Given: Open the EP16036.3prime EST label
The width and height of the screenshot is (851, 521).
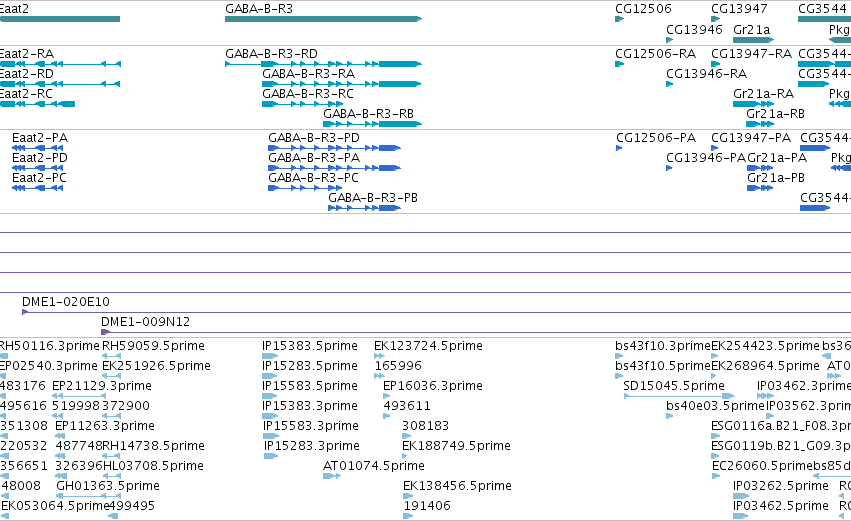Looking at the screenshot, I should point(433,386).
